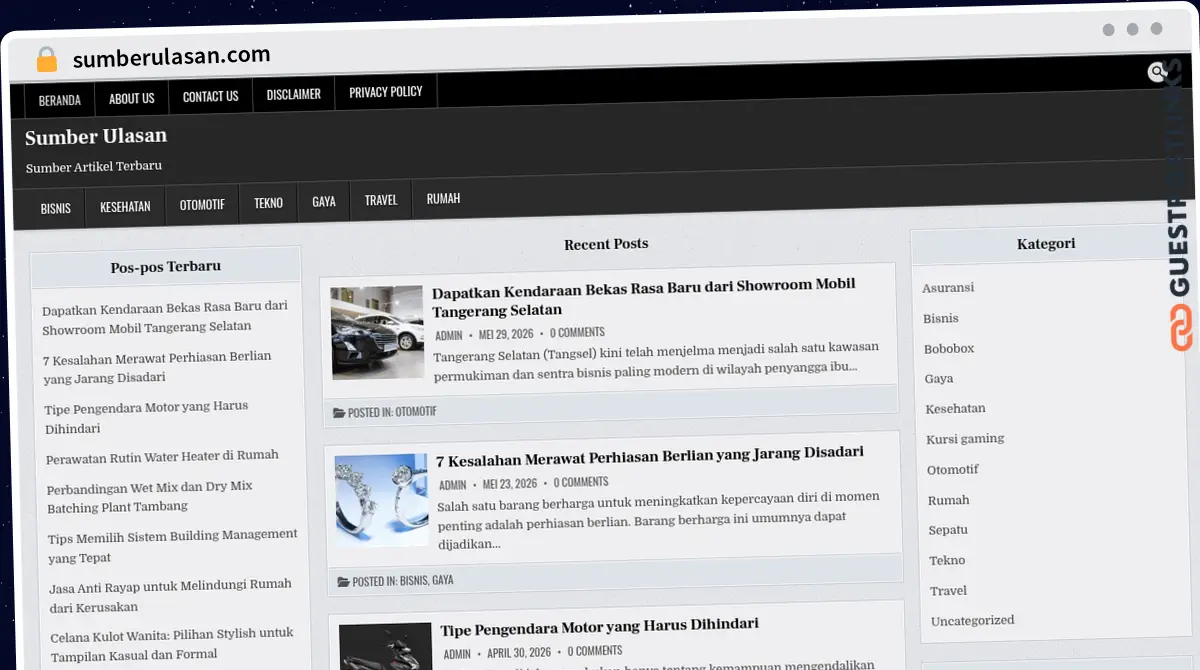Open the Disclaimer page
This screenshot has width=1200, height=670.
pyautogui.click(x=293, y=94)
